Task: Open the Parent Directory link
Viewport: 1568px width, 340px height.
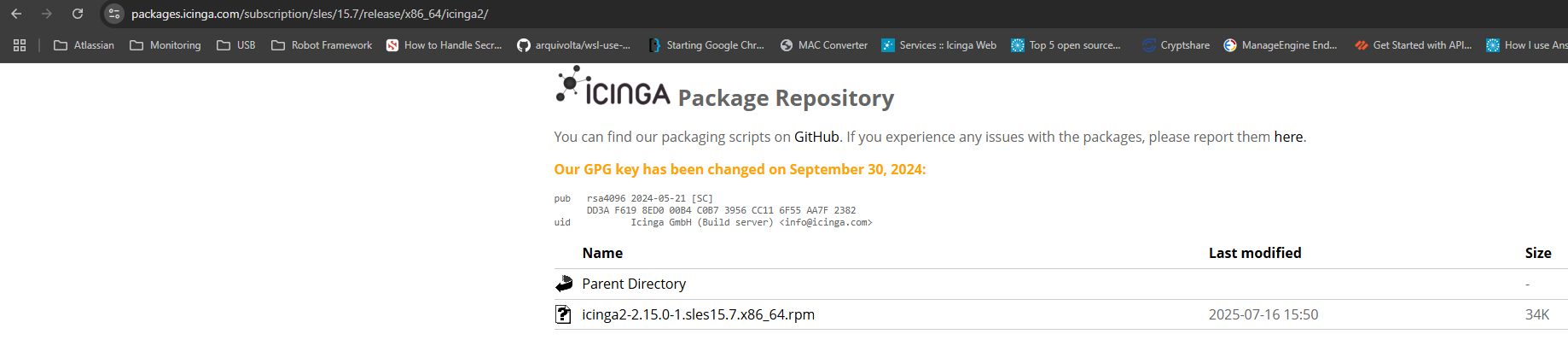Action: point(634,284)
